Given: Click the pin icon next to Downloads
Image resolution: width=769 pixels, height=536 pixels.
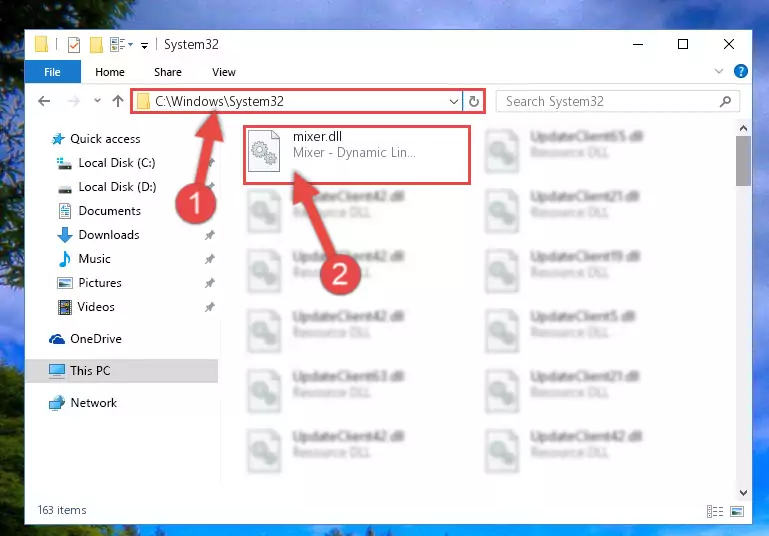Looking at the screenshot, I should [x=209, y=235].
